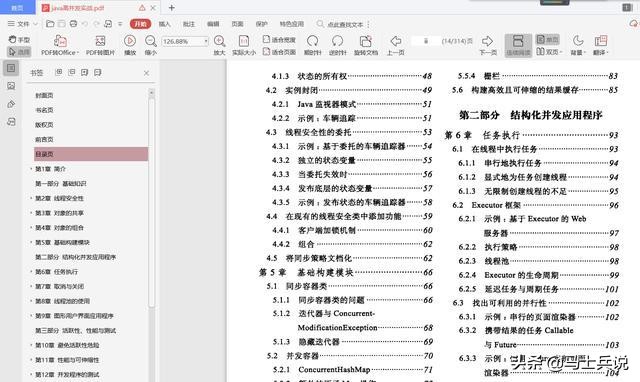Image resolution: width=640 pixels, height=382 pixels.
Task: Select 第二部分 结构化并发应用程序 bookmark
Action: click(x=76, y=257)
